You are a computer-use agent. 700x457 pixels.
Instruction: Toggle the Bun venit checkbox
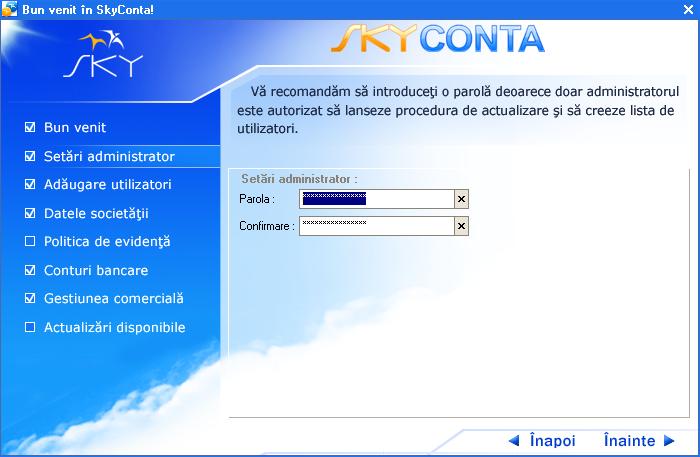click(30, 128)
